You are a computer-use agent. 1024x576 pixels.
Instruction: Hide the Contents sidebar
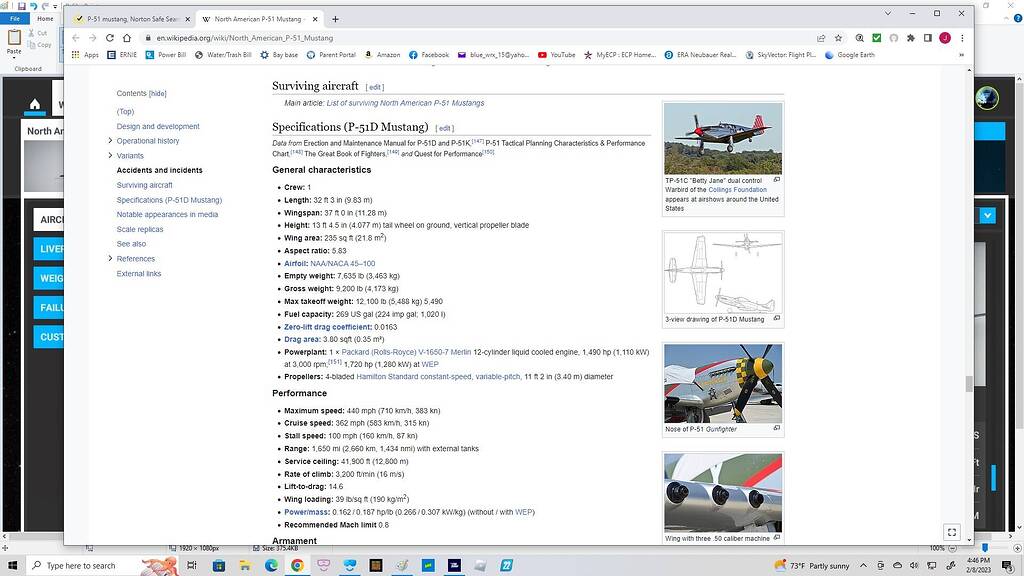(157, 93)
